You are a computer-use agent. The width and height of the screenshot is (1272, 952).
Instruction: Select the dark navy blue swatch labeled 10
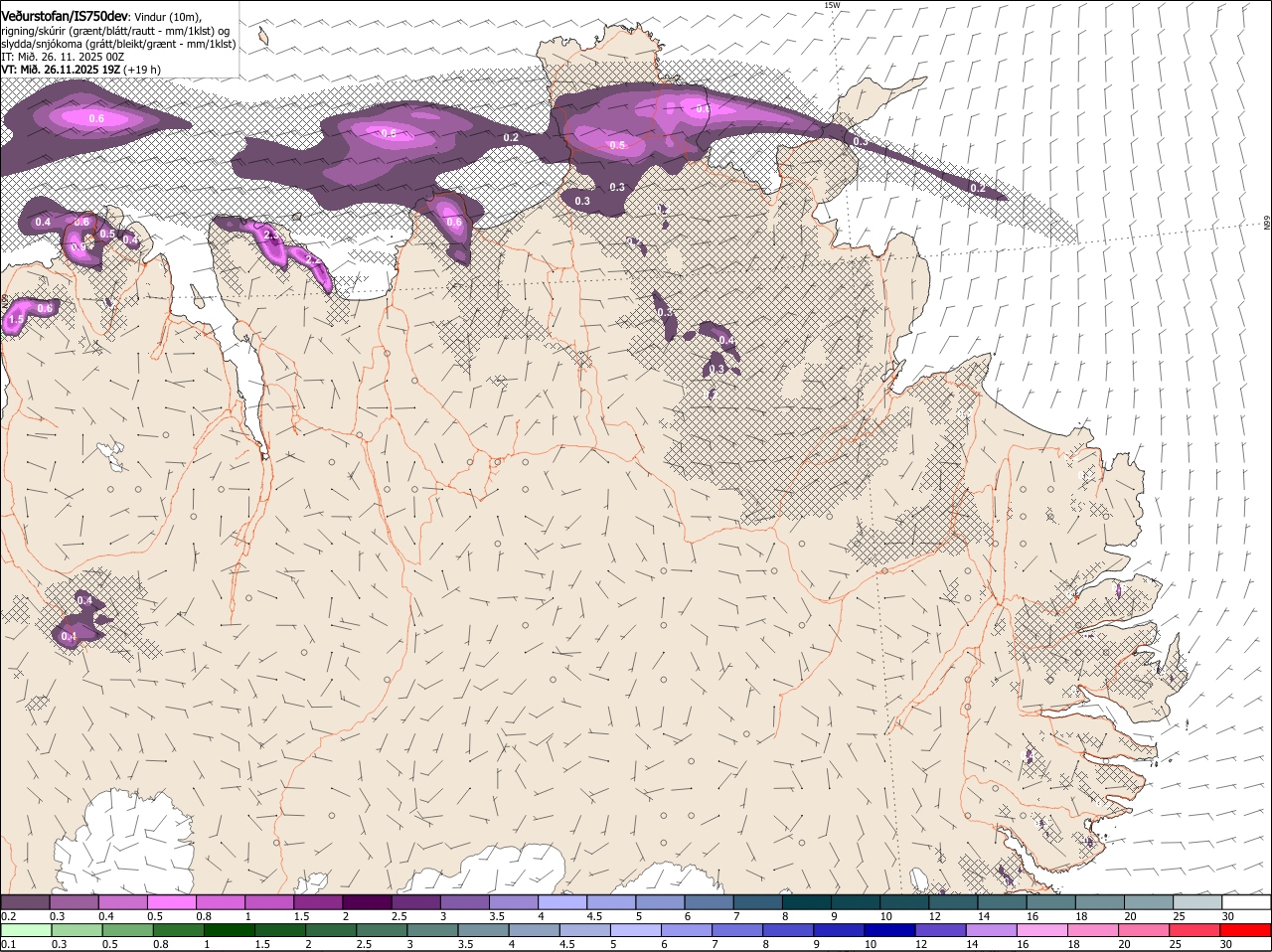click(889, 930)
